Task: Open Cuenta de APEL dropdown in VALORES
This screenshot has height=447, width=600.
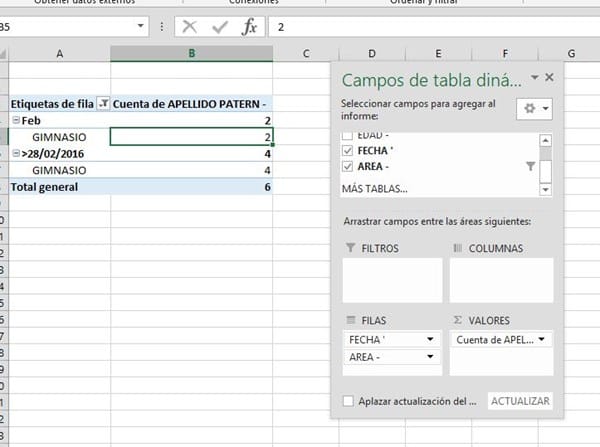Action: coord(541,340)
